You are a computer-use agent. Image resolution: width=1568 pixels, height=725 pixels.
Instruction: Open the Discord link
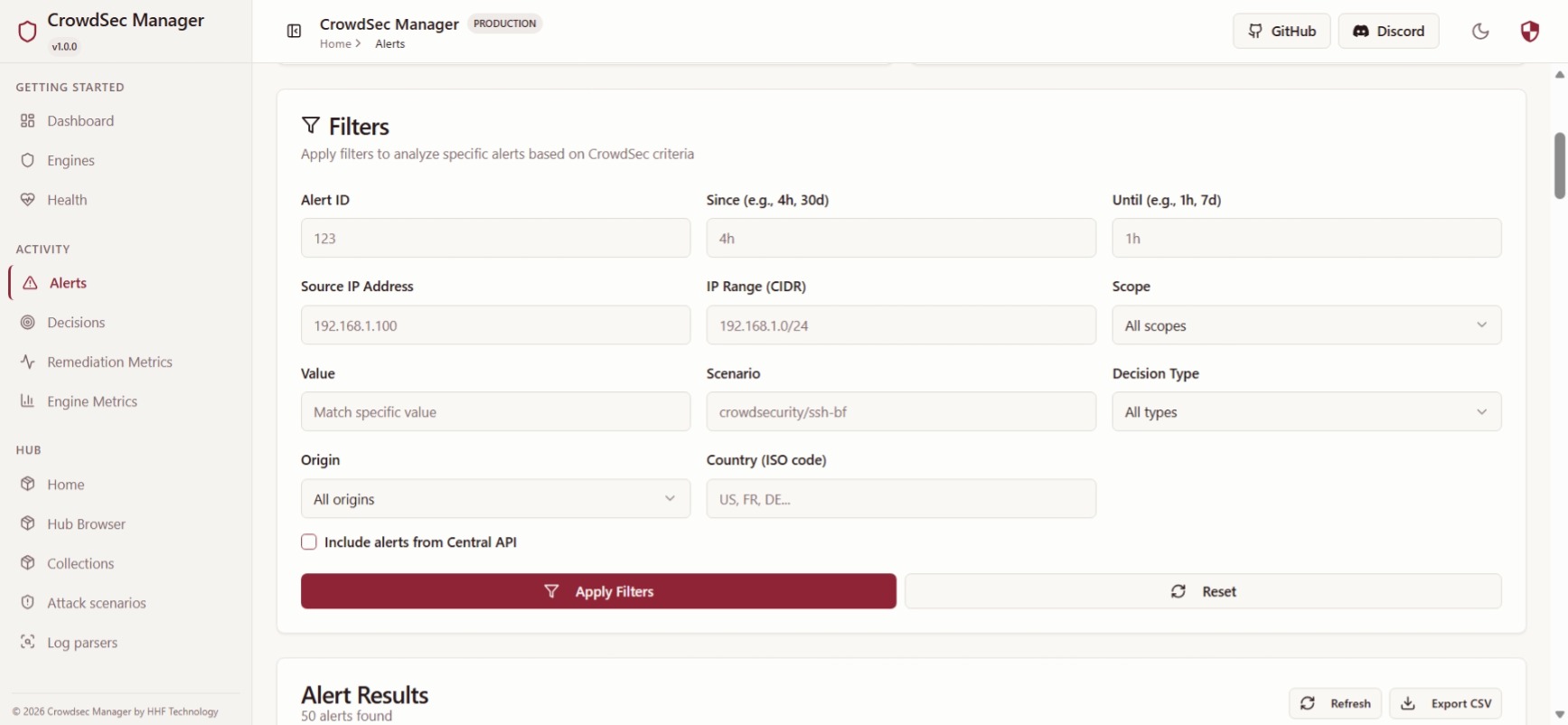click(1388, 31)
